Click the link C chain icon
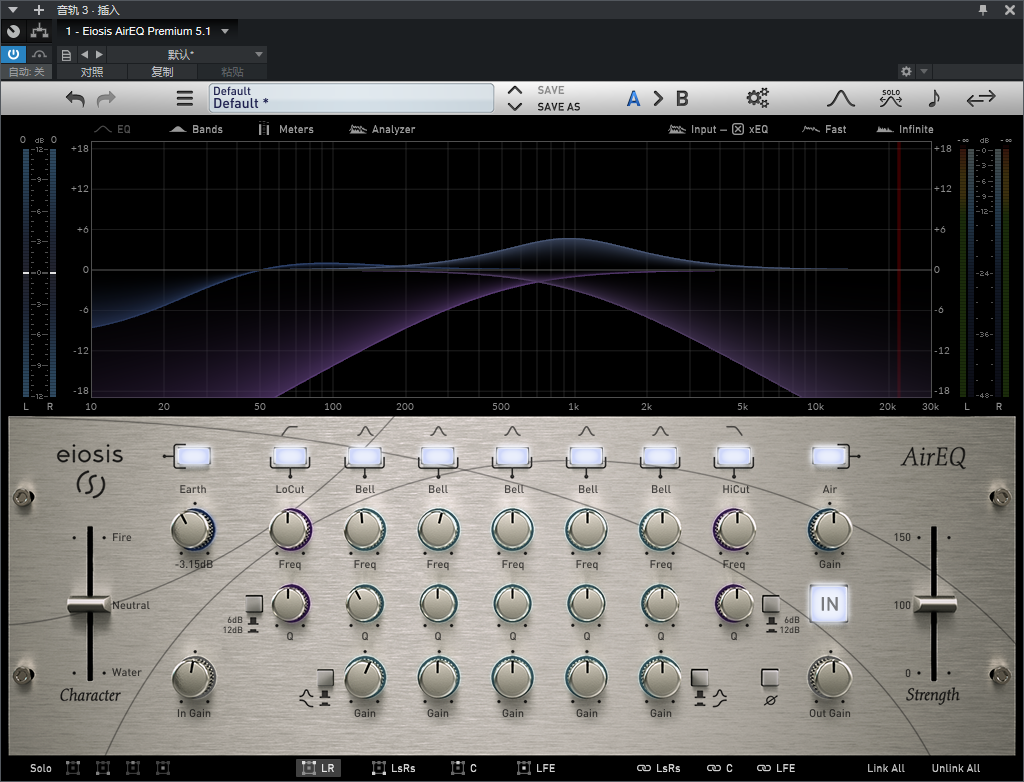This screenshot has height=782, width=1024. [720, 768]
